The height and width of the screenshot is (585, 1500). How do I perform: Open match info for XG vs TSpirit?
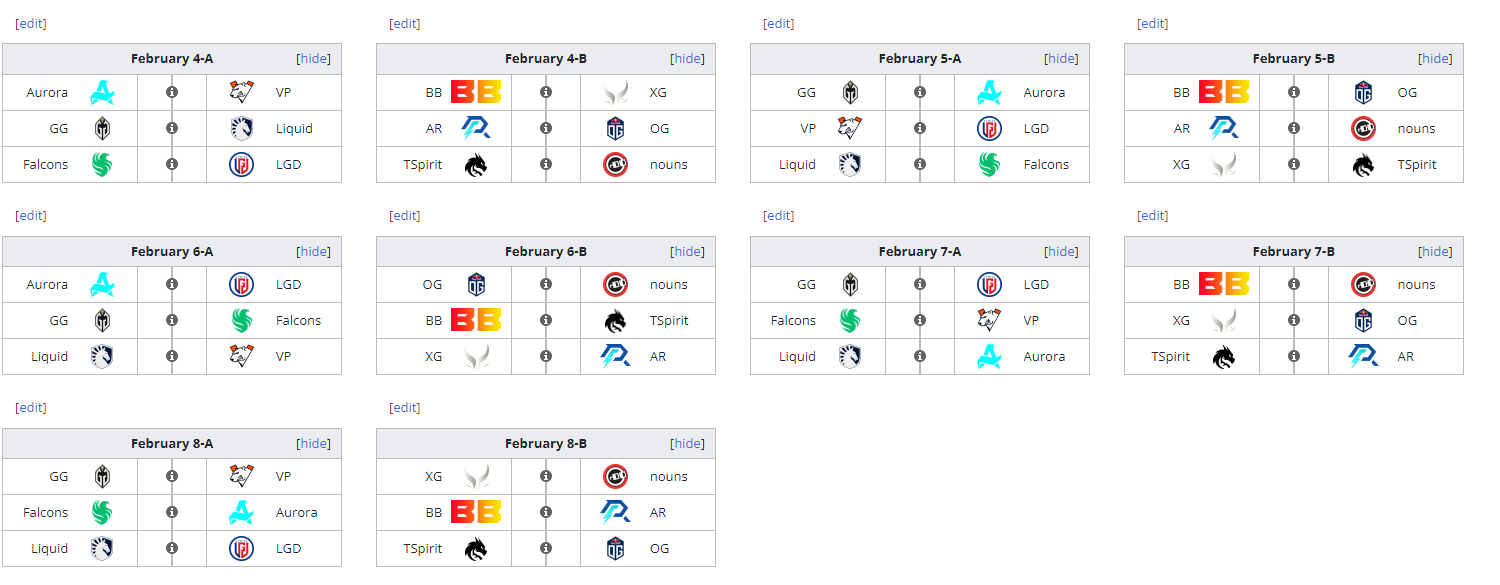click(1294, 165)
